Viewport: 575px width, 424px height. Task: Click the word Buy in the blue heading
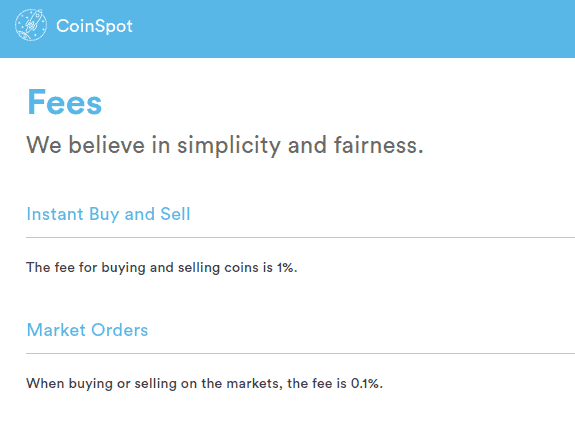point(103,214)
